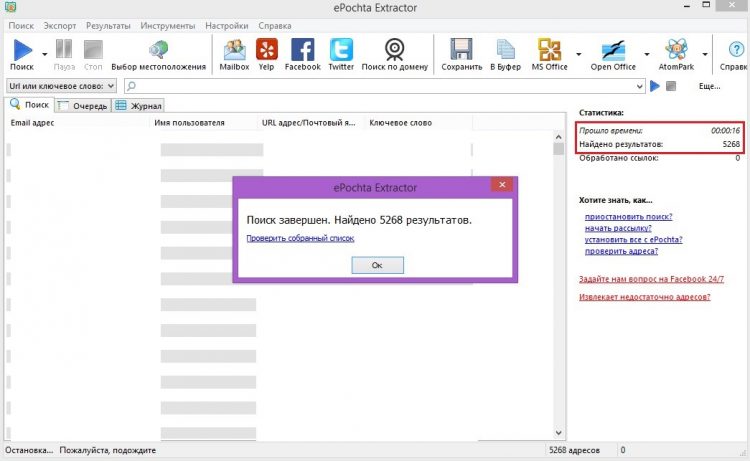Select the Twitter search icon
750x461 pixels.
[x=341, y=50]
